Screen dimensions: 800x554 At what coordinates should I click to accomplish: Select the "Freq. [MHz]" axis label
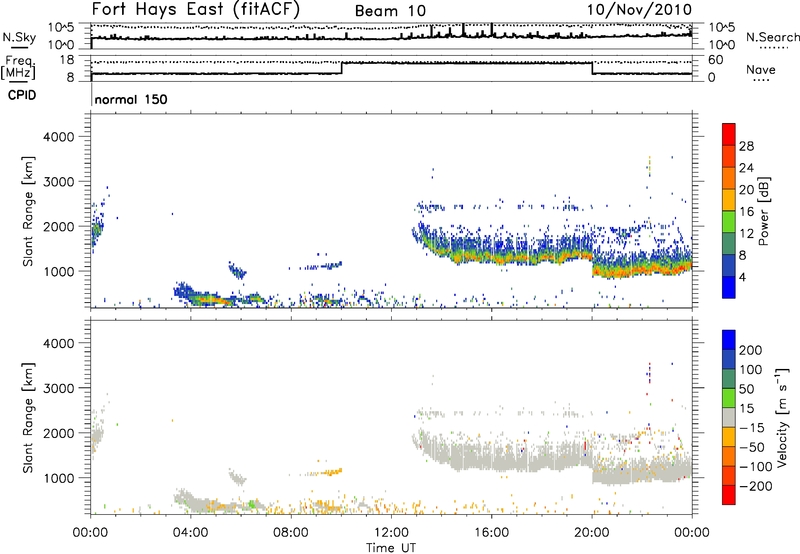click(x=18, y=68)
